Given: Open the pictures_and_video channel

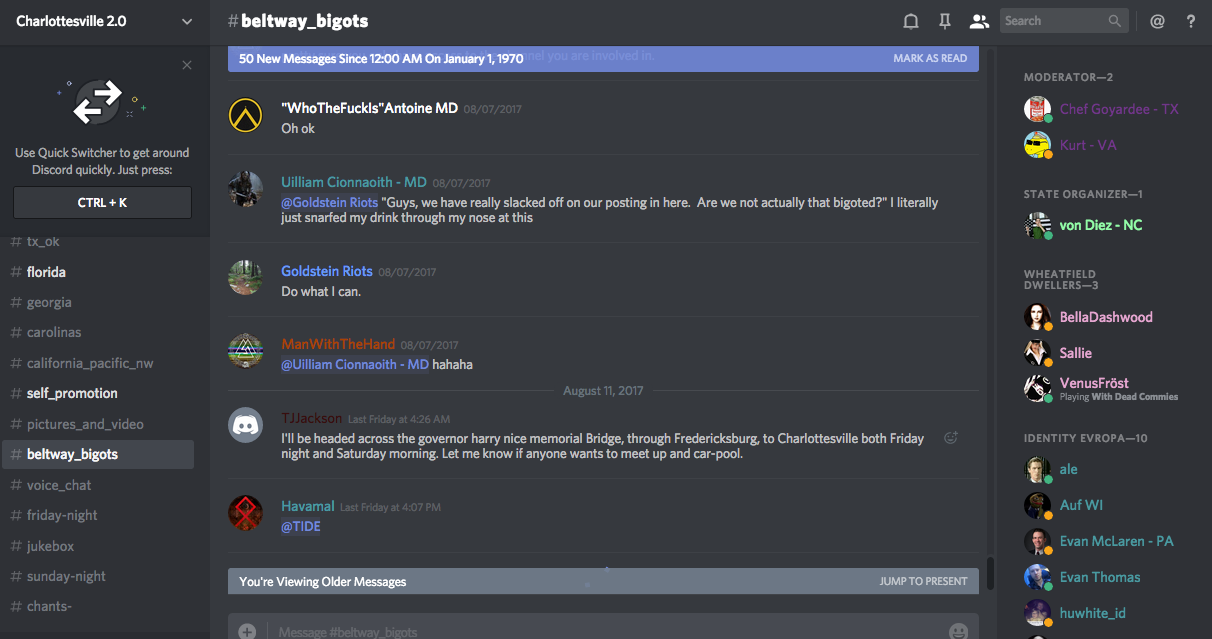Looking at the screenshot, I should 85,424.
